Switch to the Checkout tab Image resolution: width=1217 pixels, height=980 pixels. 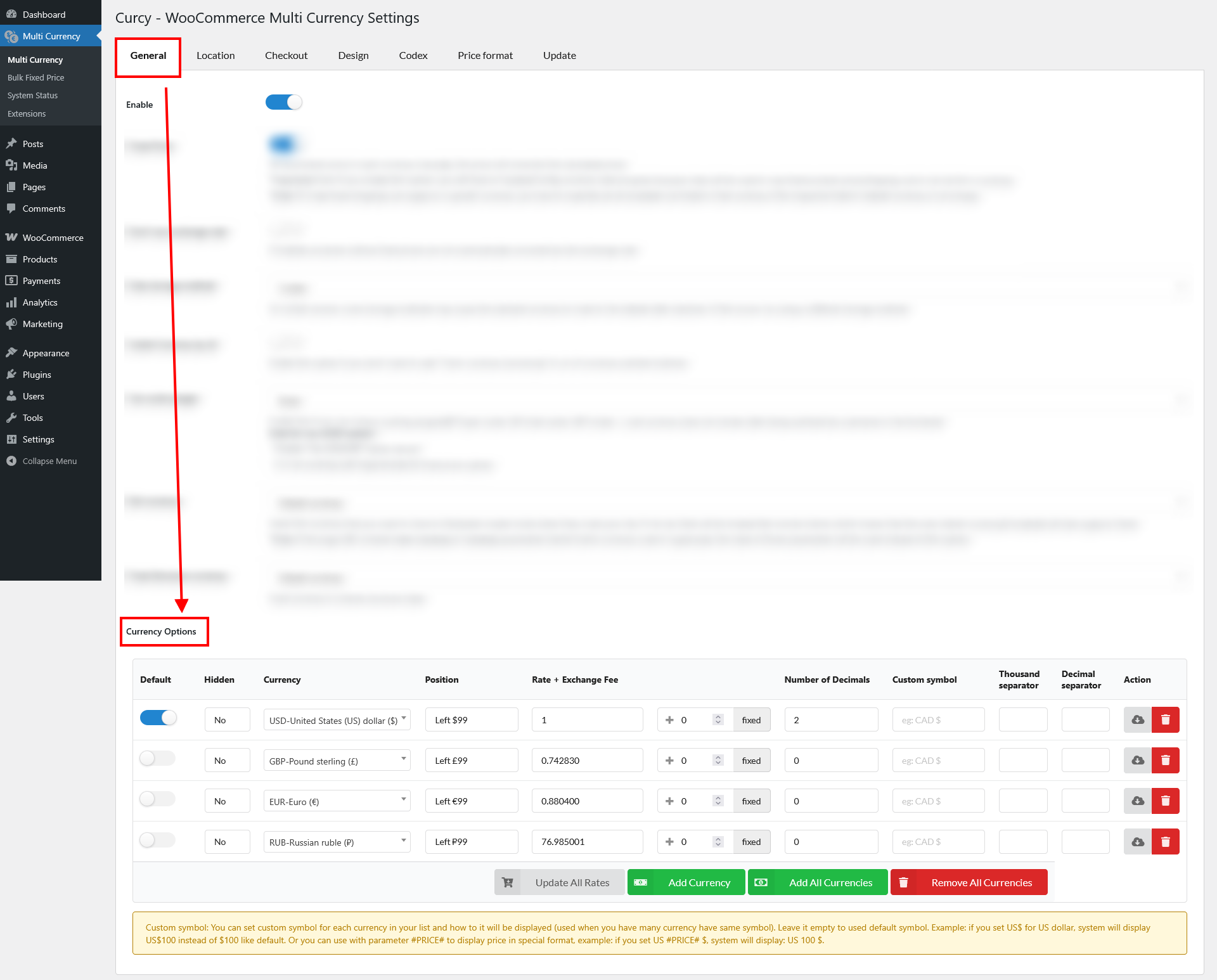(x=287, y=56)
